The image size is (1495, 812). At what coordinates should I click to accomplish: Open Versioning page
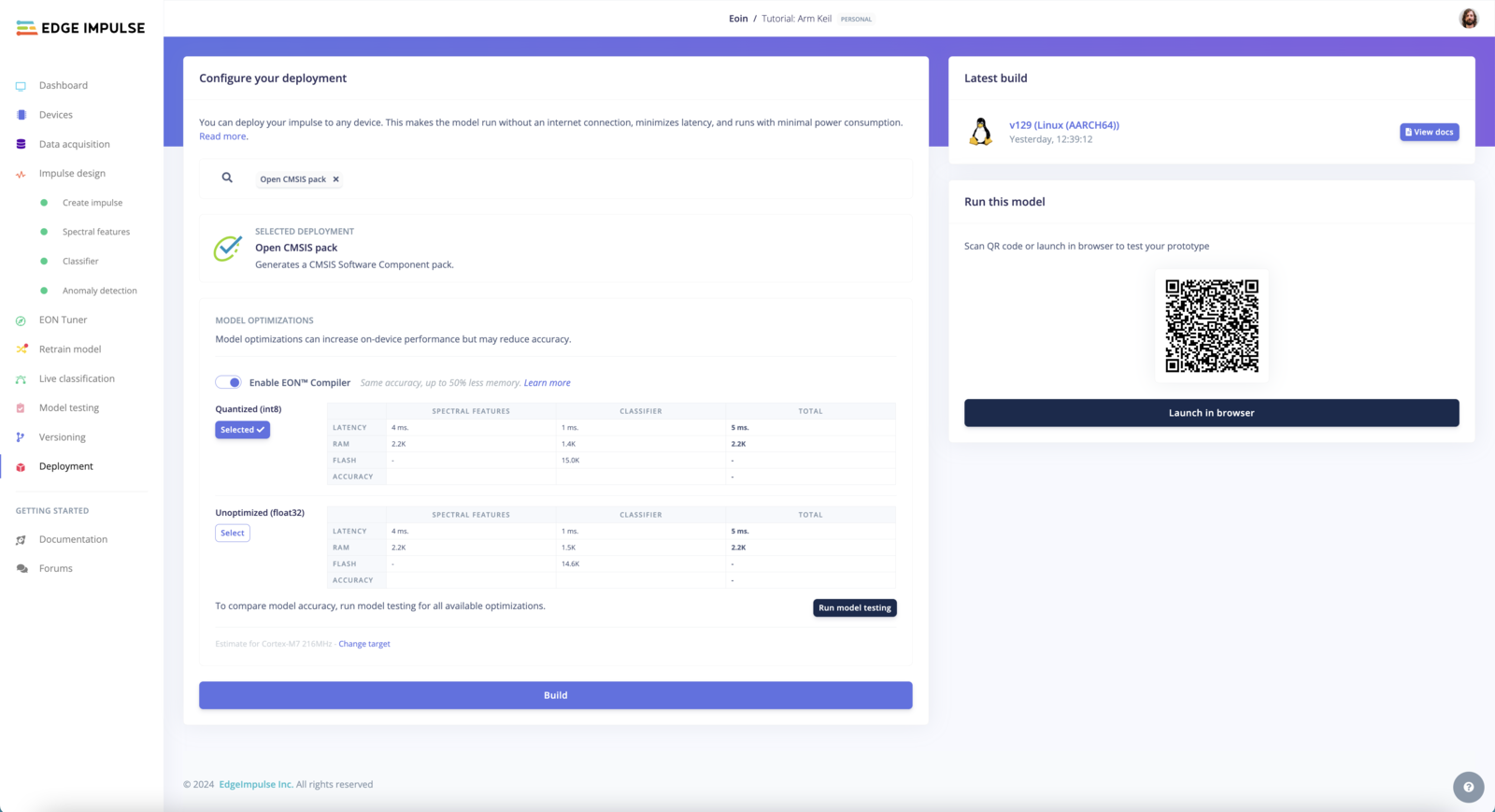[63, 437]
